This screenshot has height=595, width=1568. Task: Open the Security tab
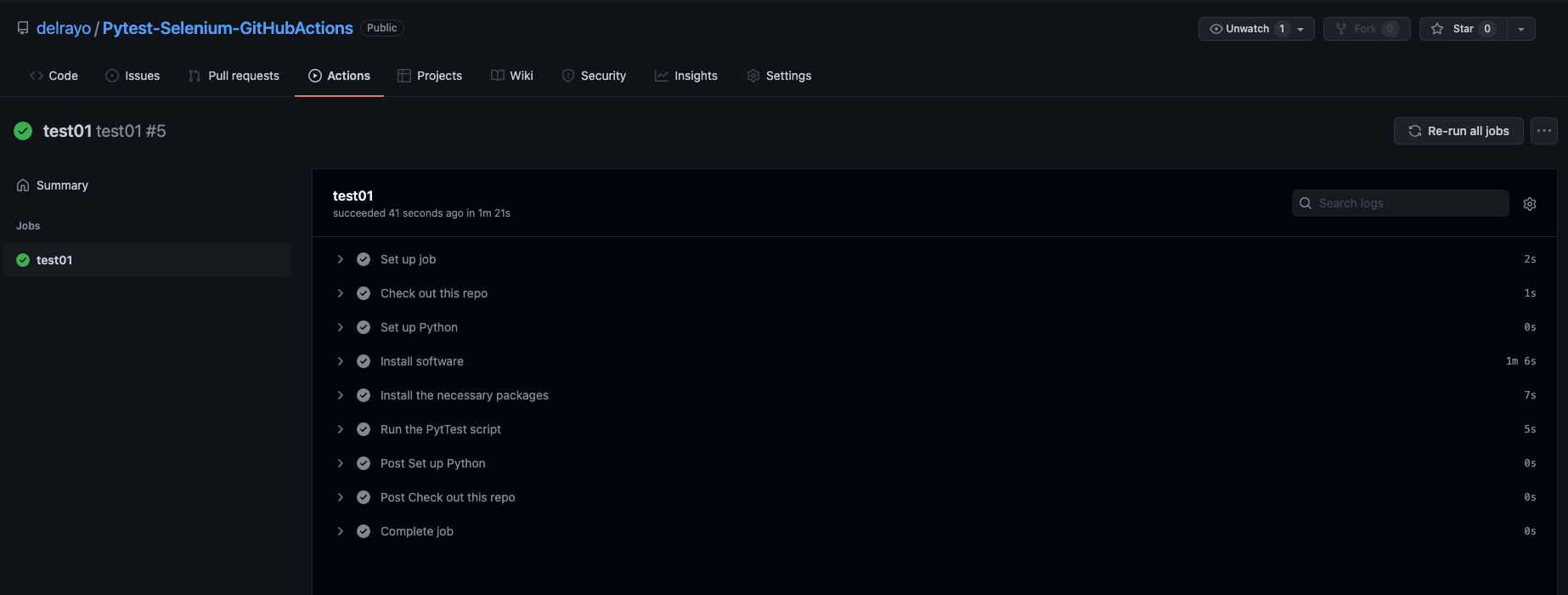coord(594,76)
